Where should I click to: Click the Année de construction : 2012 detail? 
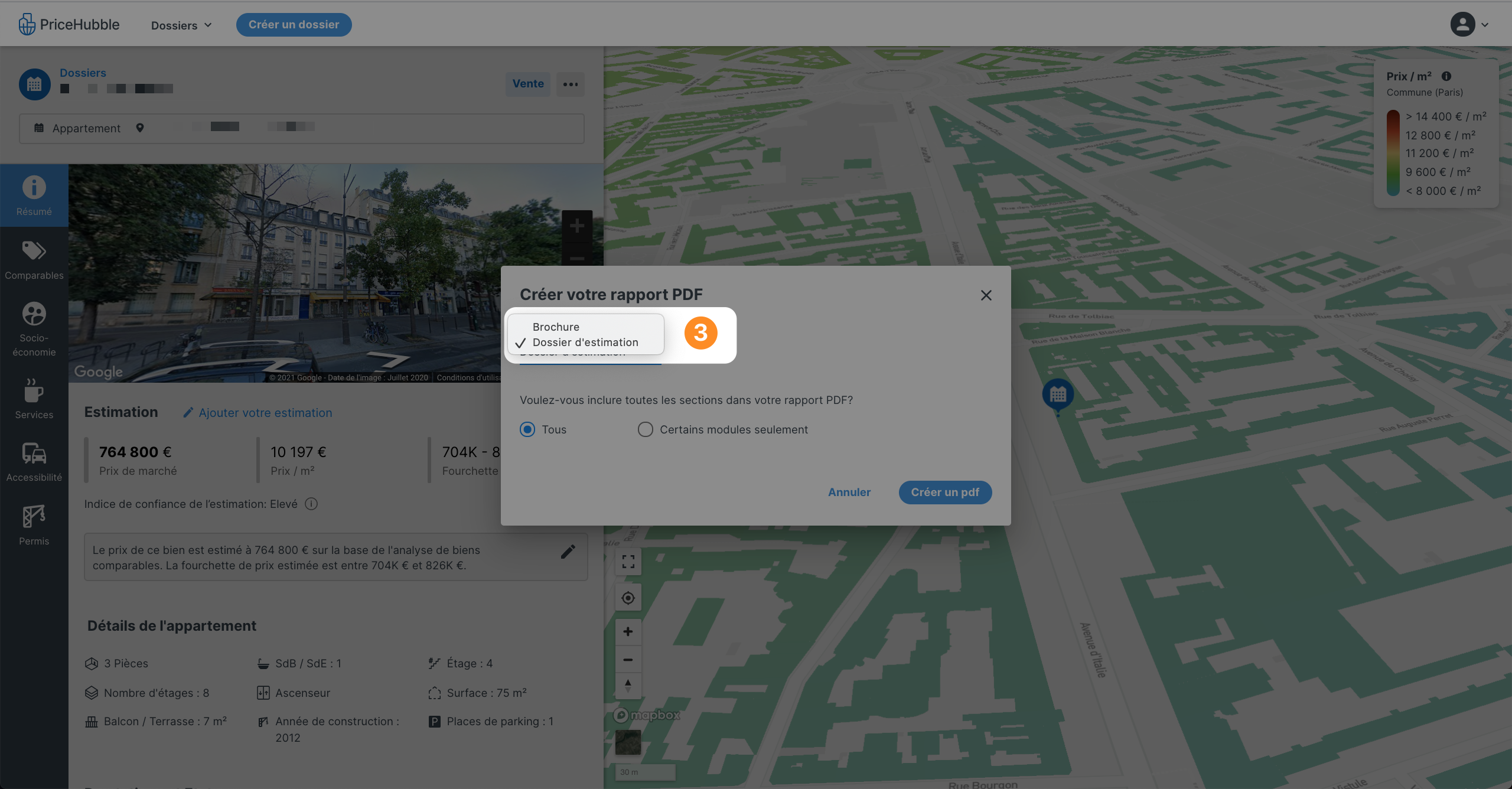pyautogui.click(x=328, y=729)
